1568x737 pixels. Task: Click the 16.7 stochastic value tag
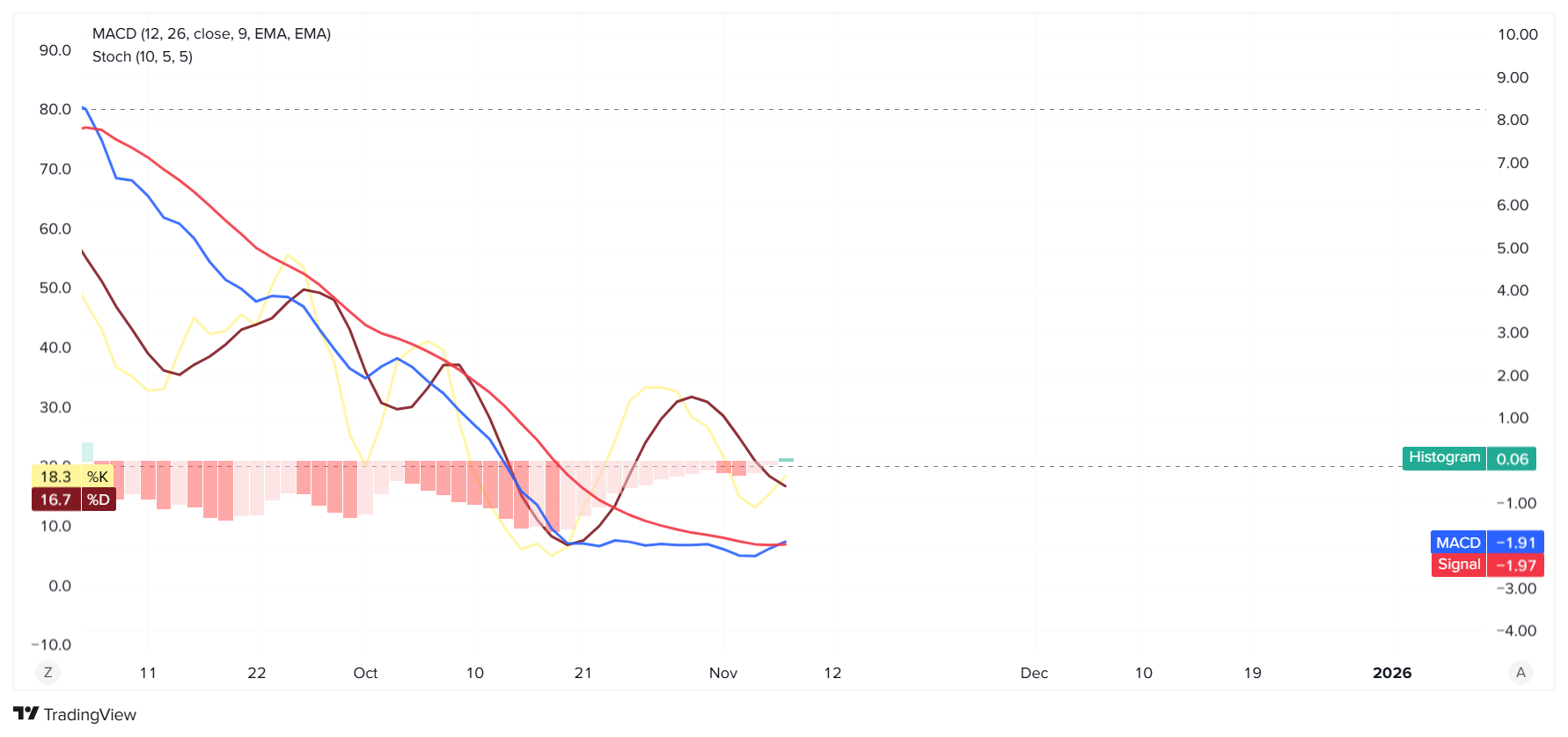55,500
